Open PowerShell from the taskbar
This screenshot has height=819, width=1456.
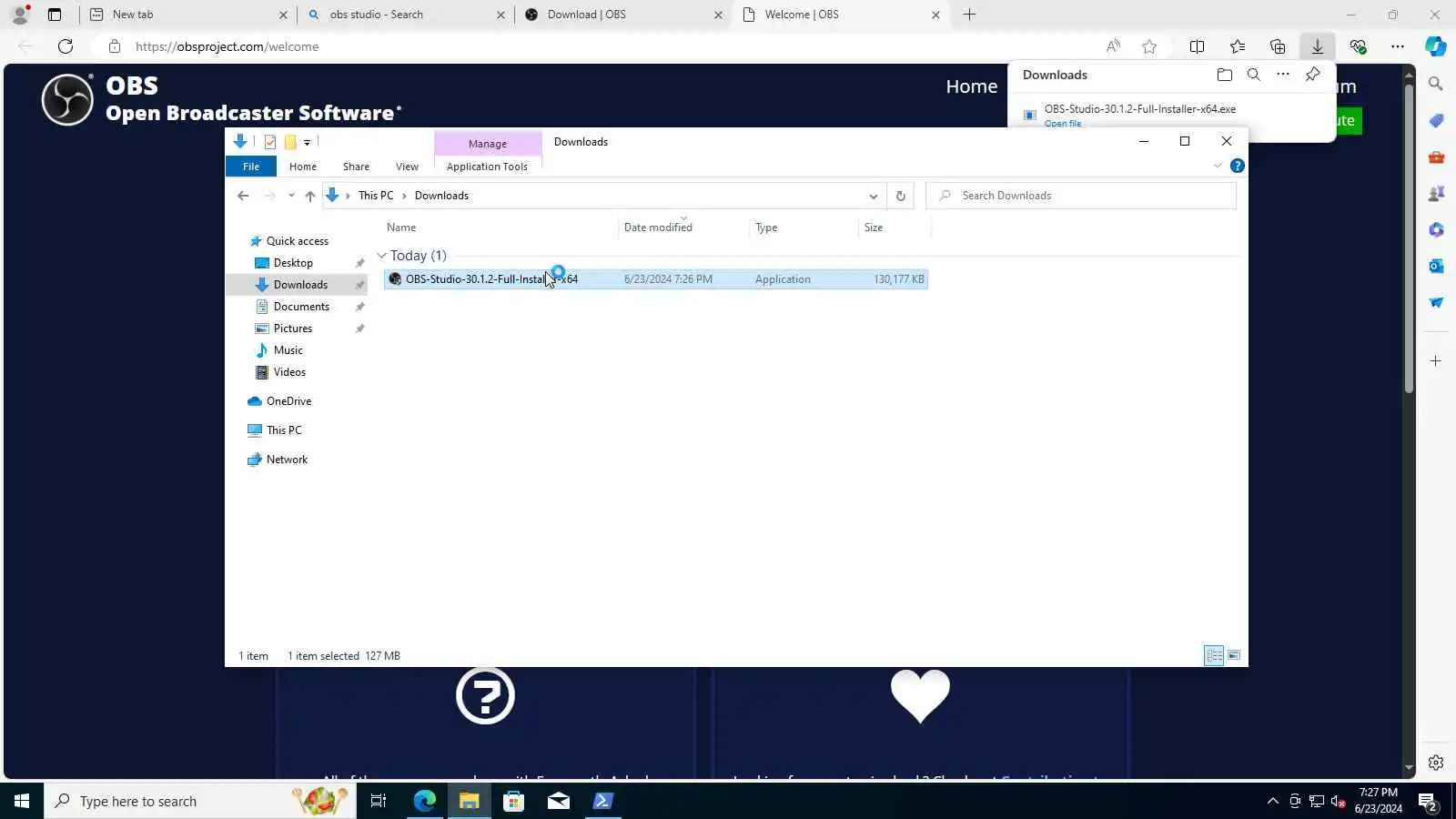pos(602,801)
